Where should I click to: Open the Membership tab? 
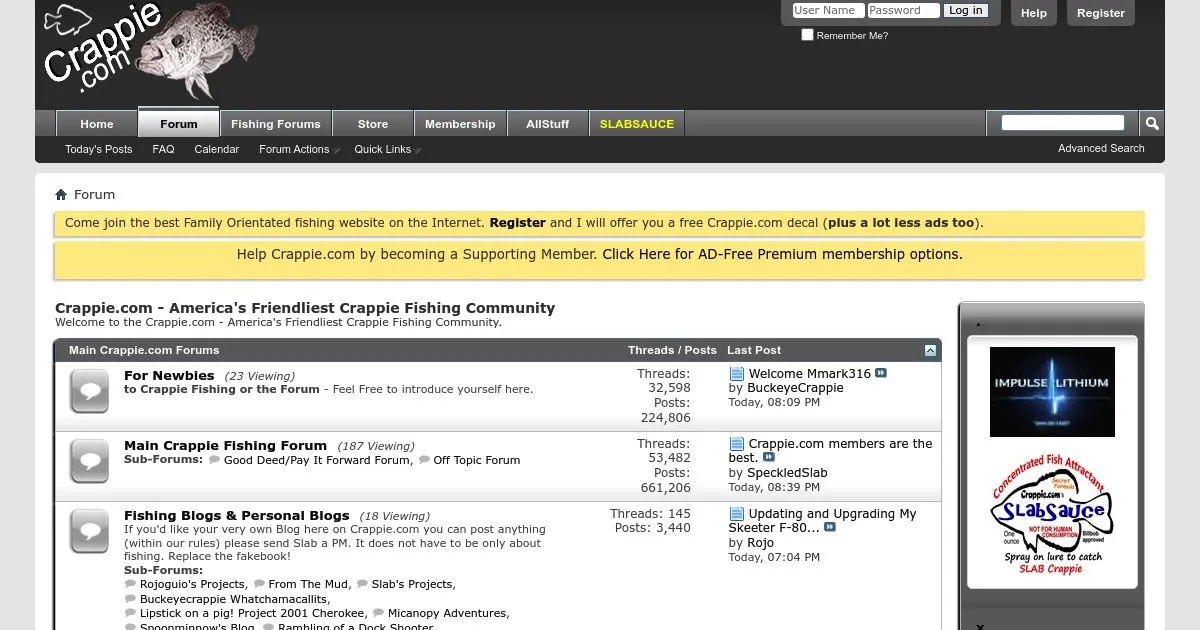(460, 124)
